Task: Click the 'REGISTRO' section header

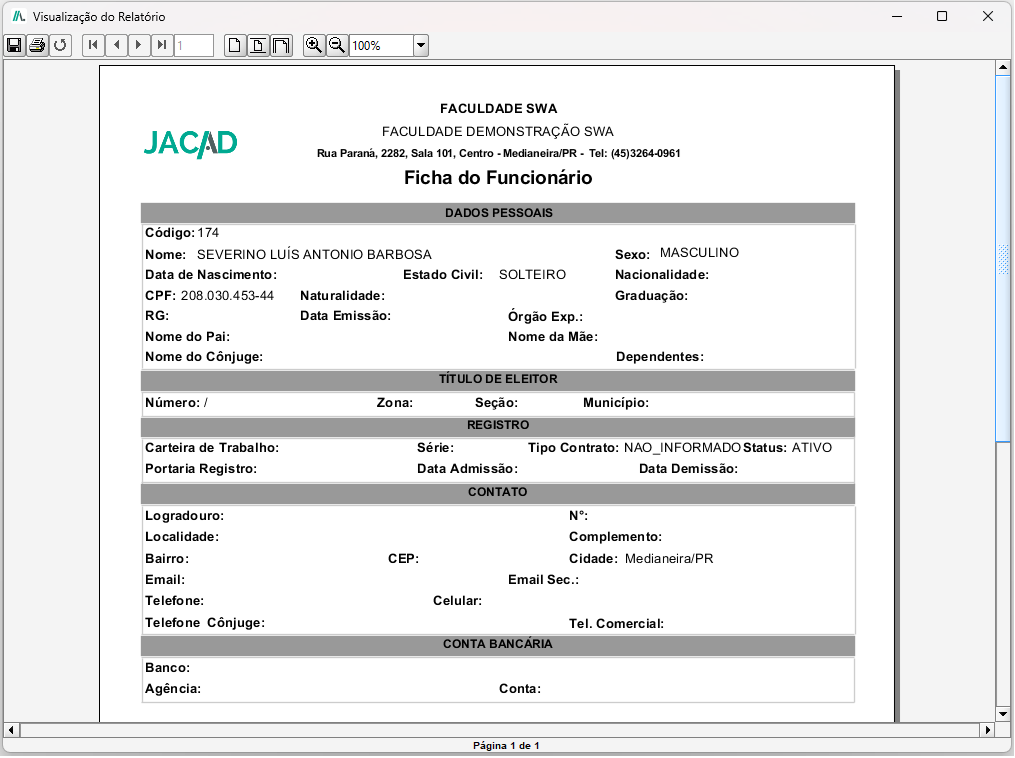Action: 498,425
